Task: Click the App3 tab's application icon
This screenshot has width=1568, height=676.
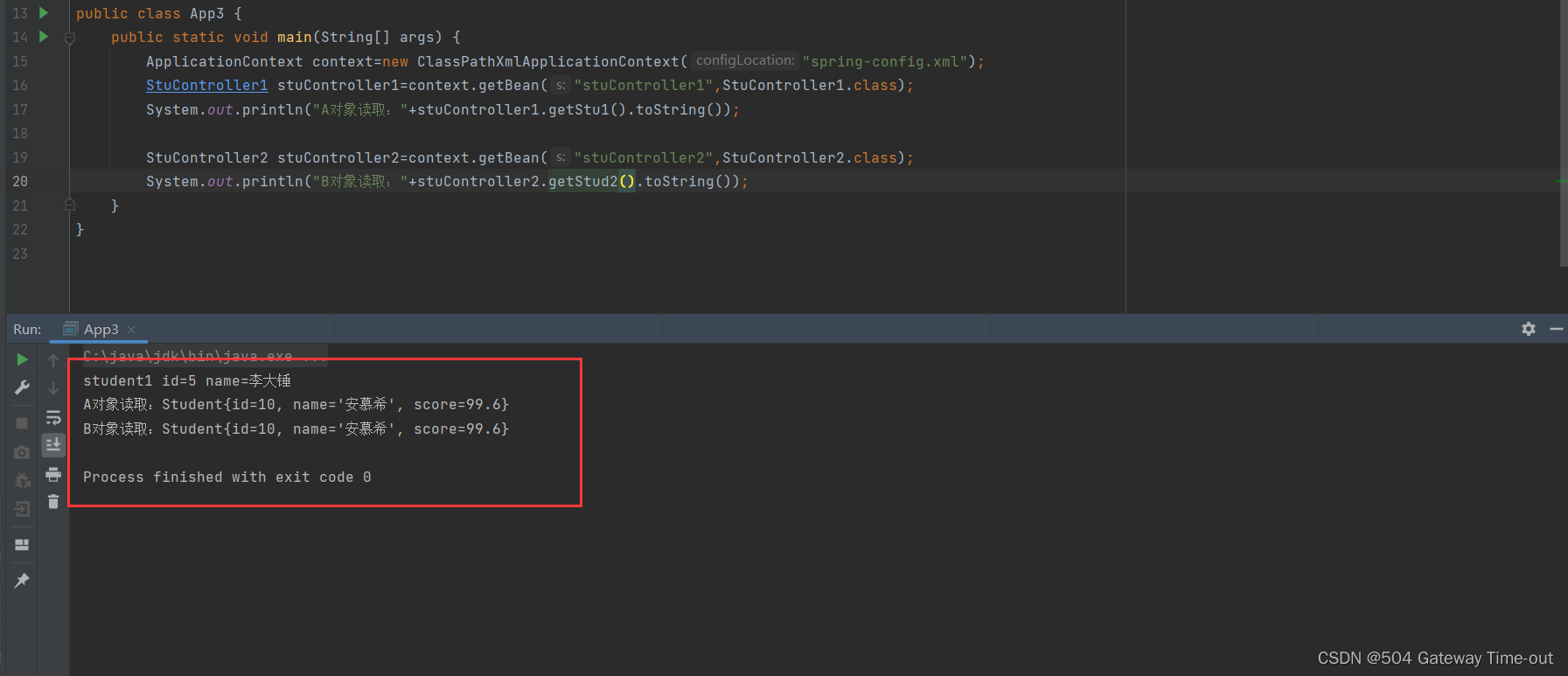Action: (x=71, y=329)
